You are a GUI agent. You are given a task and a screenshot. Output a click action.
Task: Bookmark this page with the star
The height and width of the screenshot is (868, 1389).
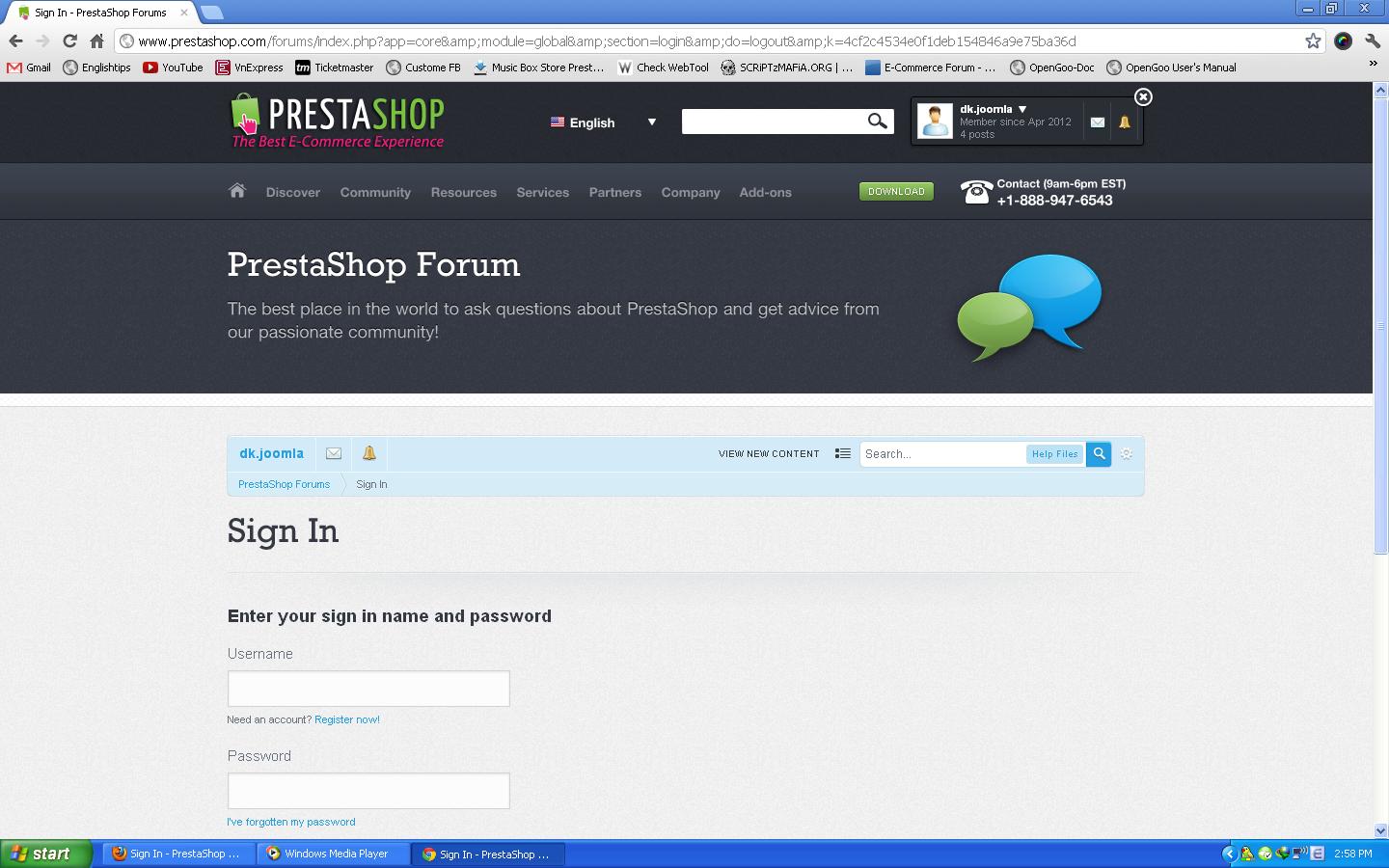tap(1313, 41)
